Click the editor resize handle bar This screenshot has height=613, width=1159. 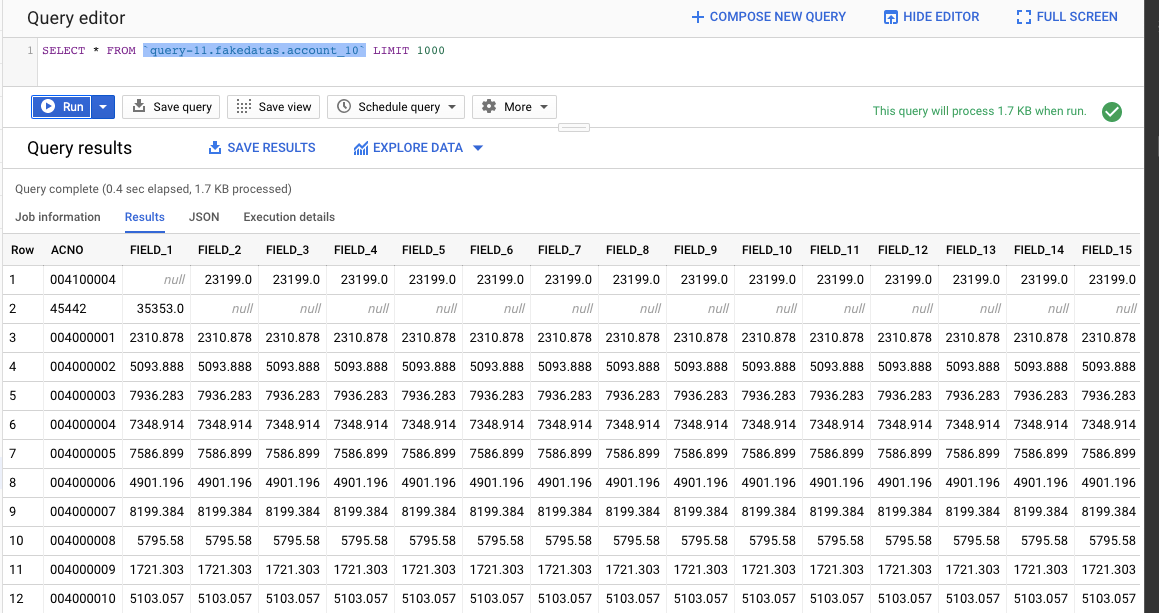tap(574, 127)
